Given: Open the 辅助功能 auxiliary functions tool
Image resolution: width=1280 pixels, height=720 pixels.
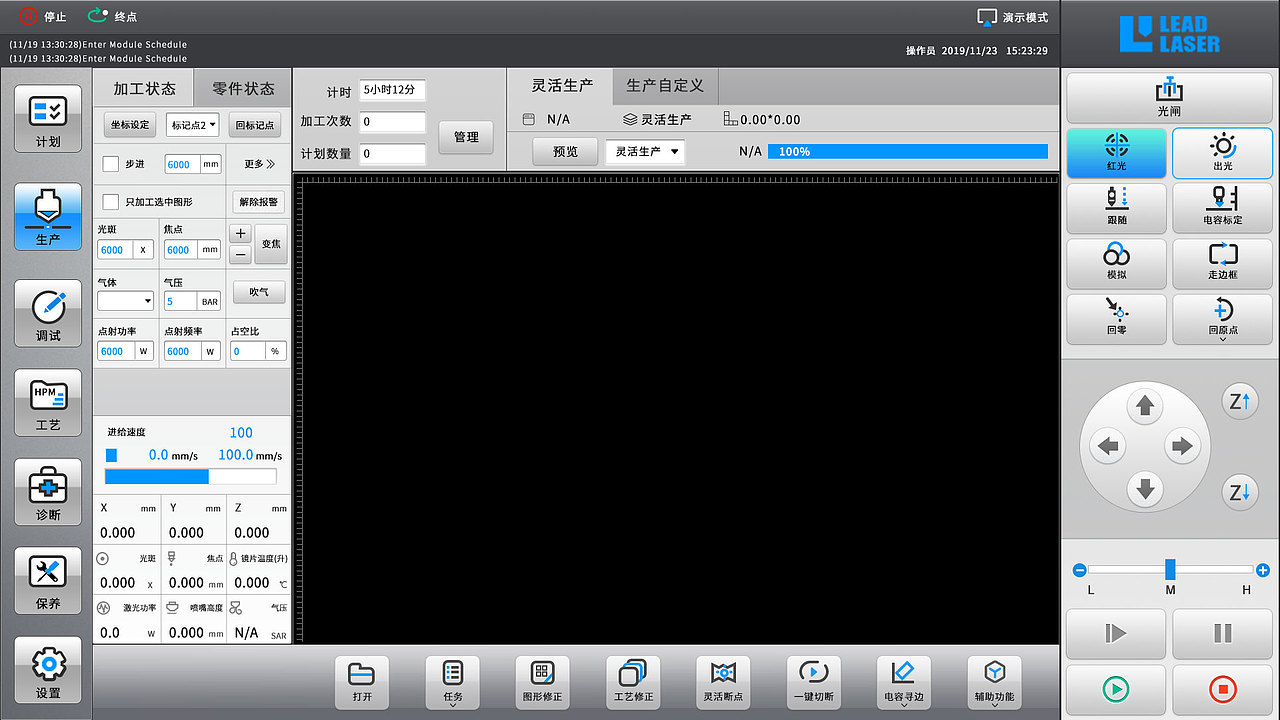Looking at the screenshot, I should [x=993, y=683].
